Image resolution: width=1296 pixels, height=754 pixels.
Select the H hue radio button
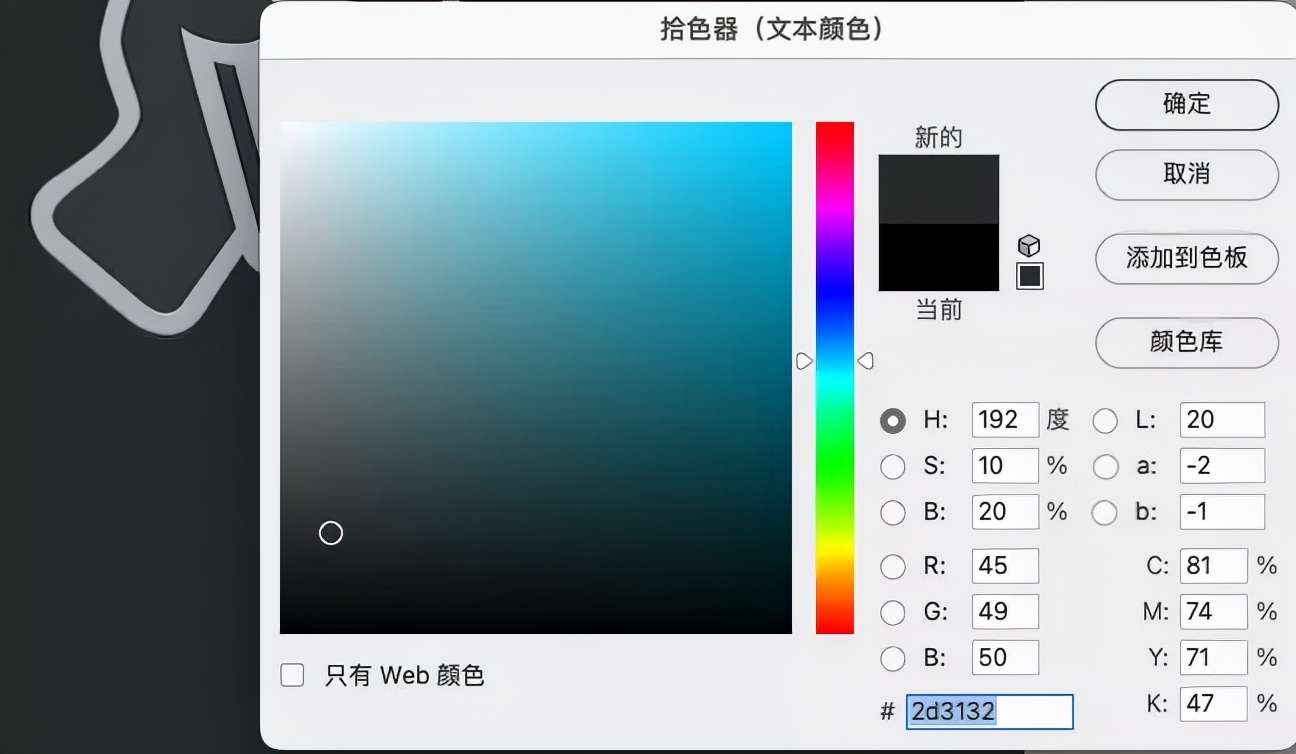coord(893,421)
